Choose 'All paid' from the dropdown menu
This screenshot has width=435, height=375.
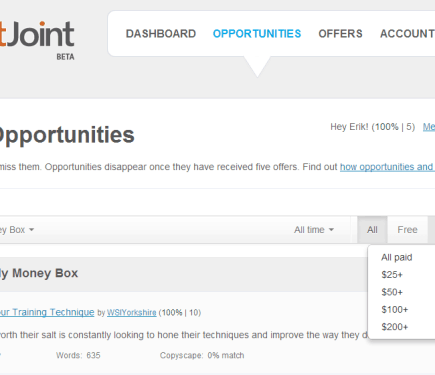pyautogui.click(x=397, y=257)
